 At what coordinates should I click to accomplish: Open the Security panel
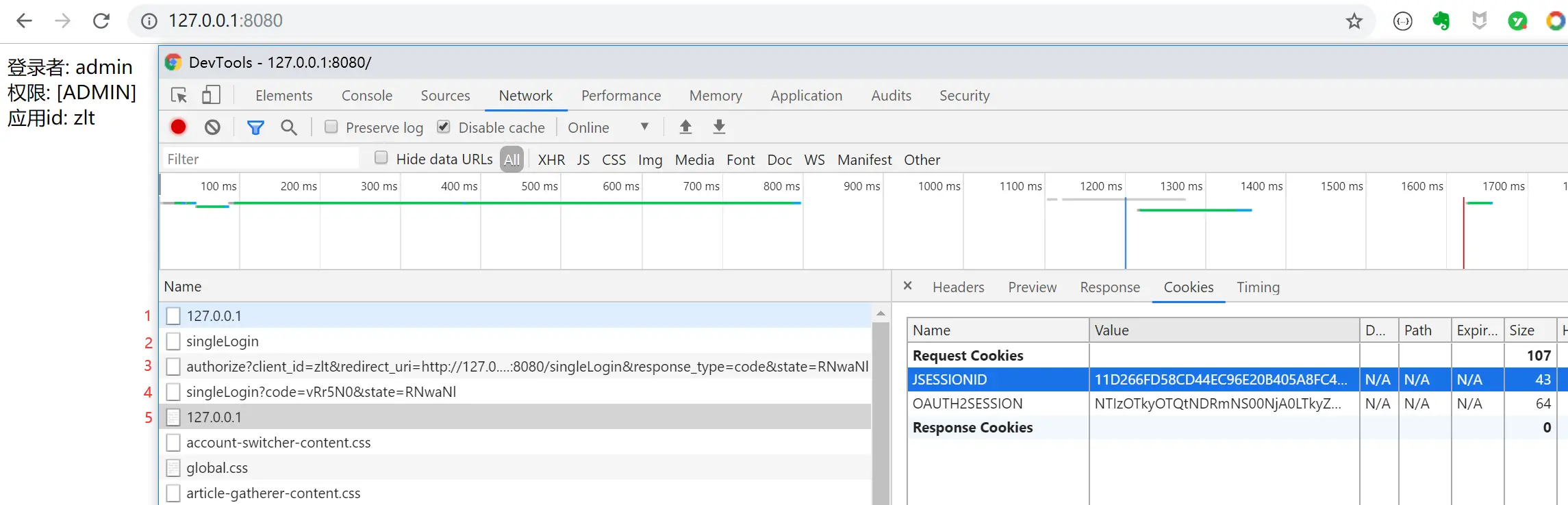[964, 96]
